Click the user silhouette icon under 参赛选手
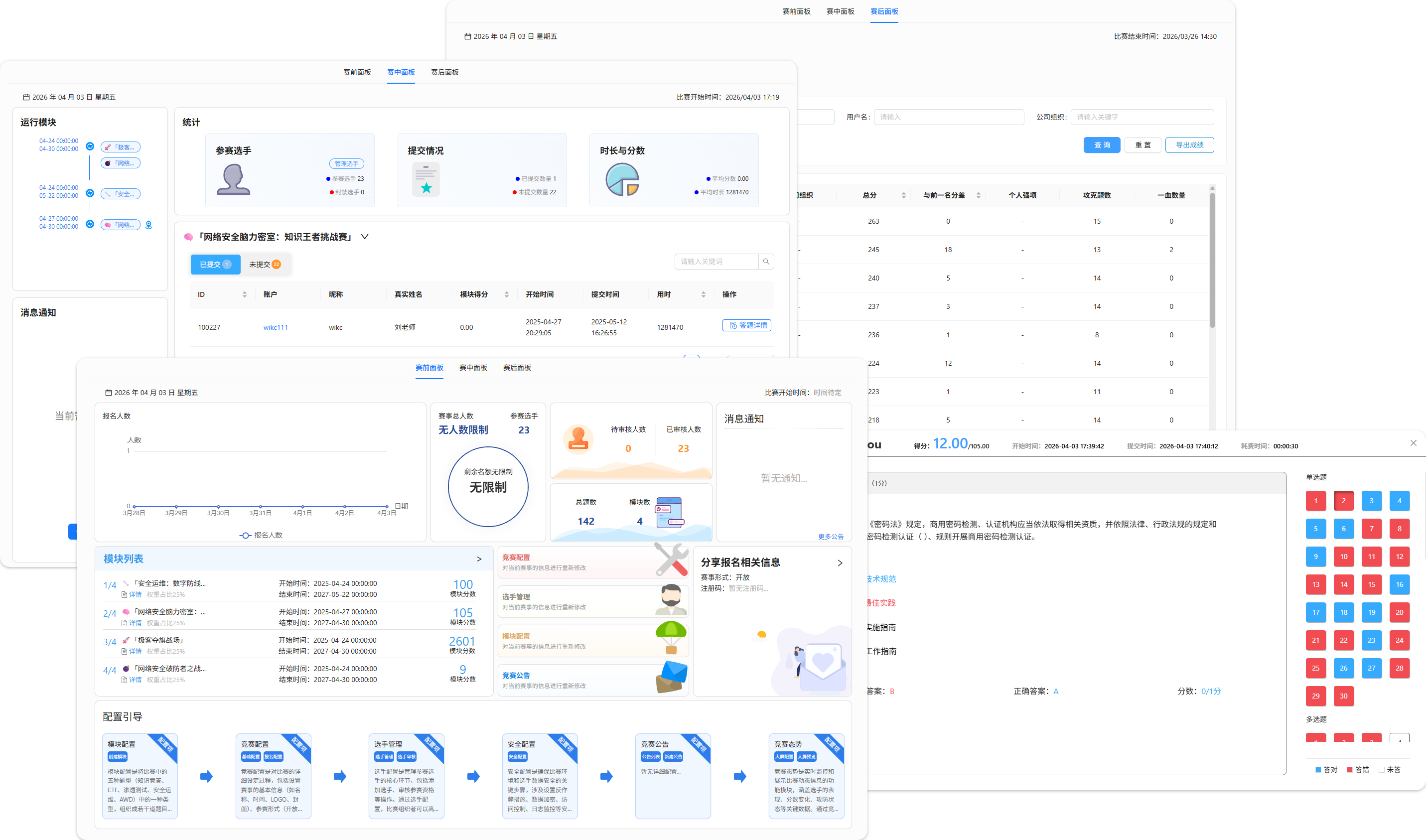The width and height of the screenshot is (1426, 840). (233, 179)
